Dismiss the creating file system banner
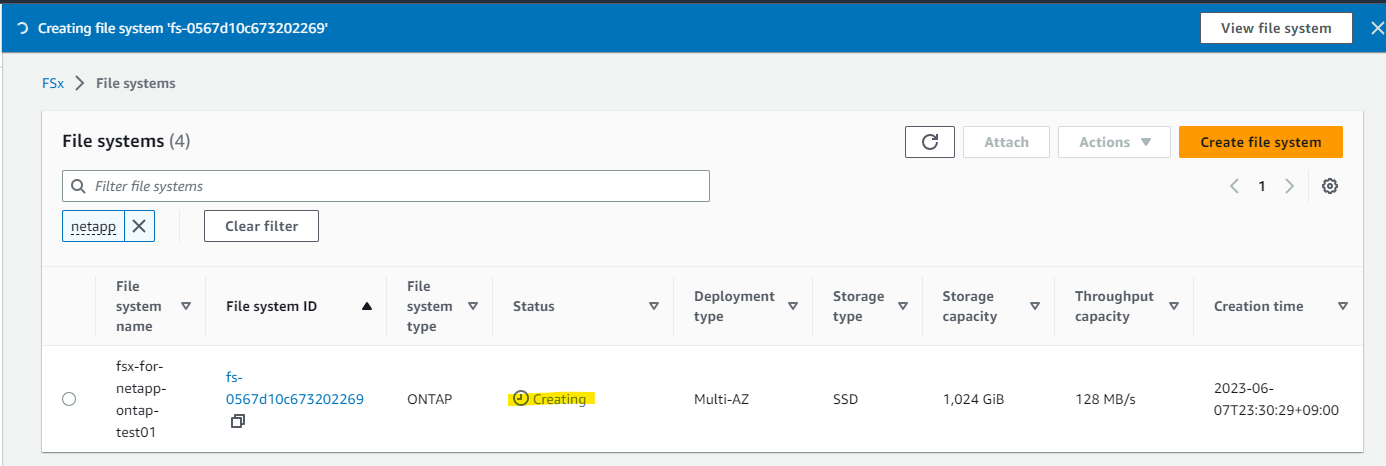 pos(1376,28)
